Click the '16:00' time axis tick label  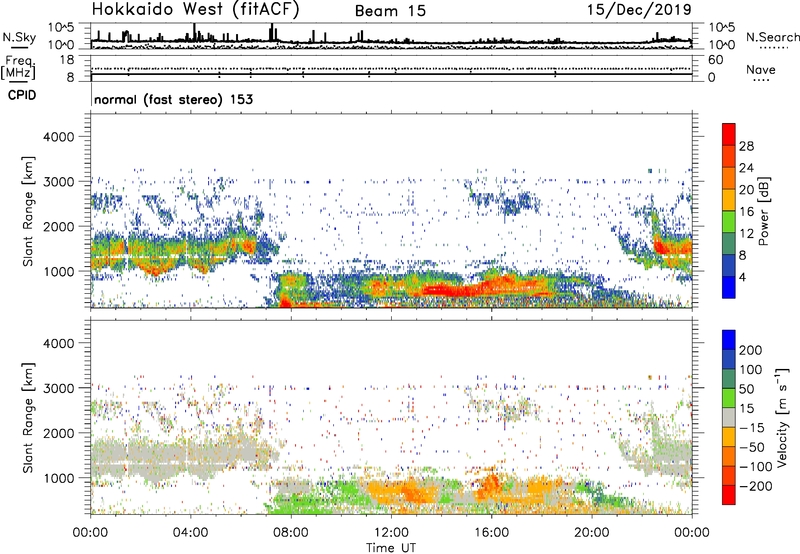pos(491,533)
